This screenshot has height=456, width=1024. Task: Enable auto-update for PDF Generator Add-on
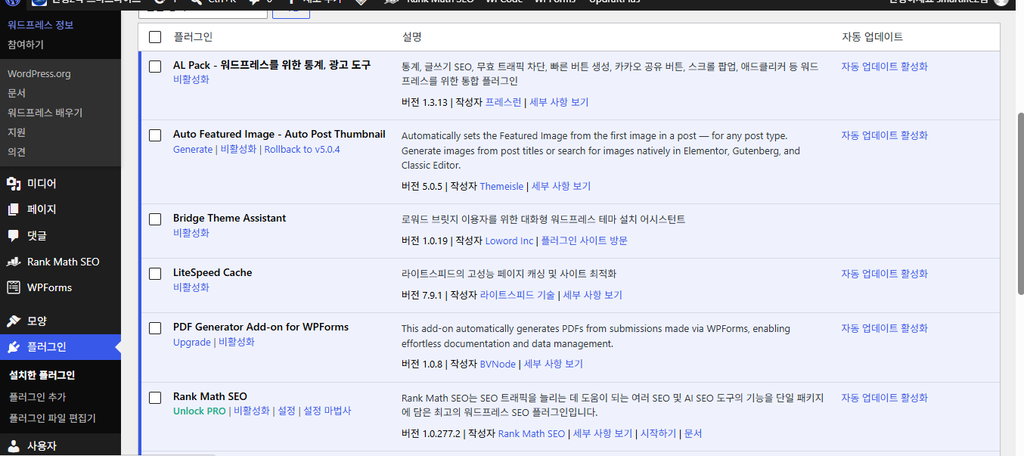(884, 328)
